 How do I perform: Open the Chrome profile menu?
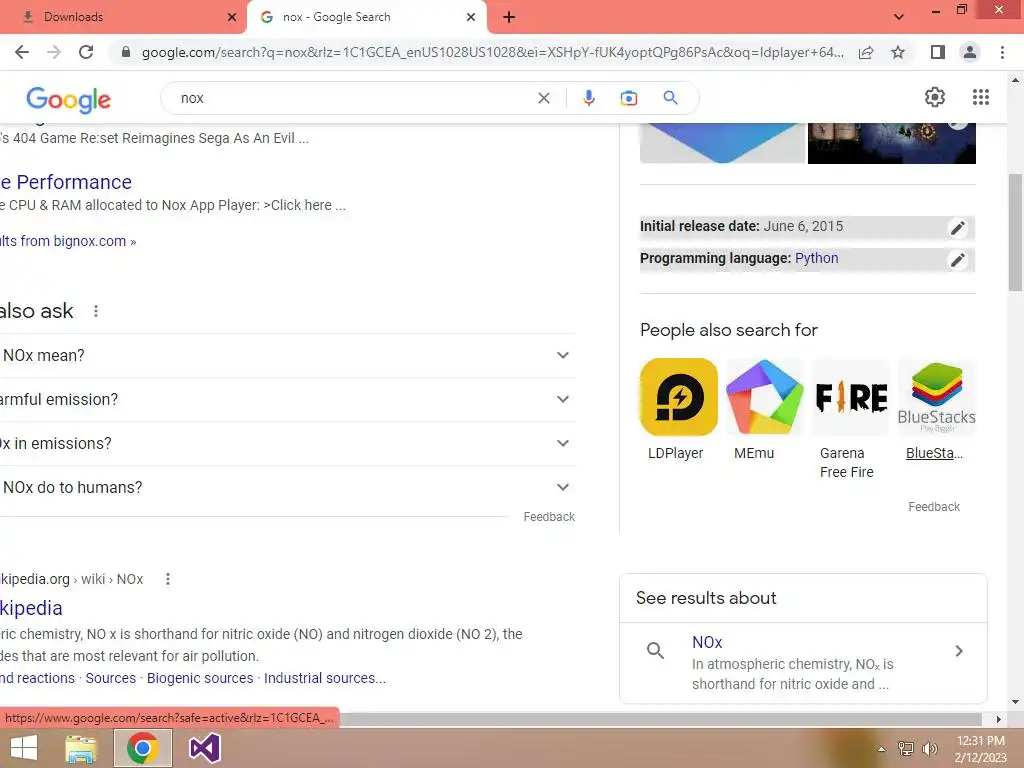pos(970,52)
